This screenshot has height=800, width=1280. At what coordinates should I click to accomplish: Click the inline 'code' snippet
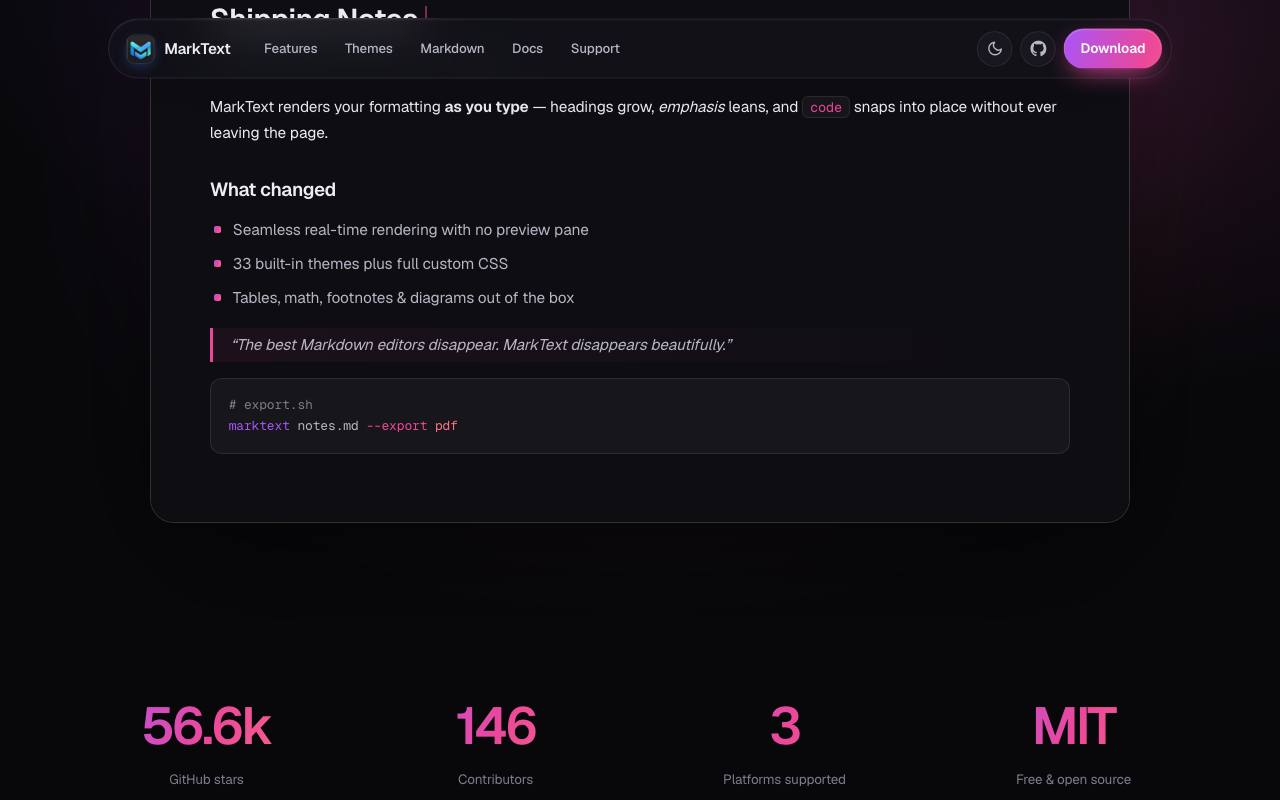pos(826,107)
